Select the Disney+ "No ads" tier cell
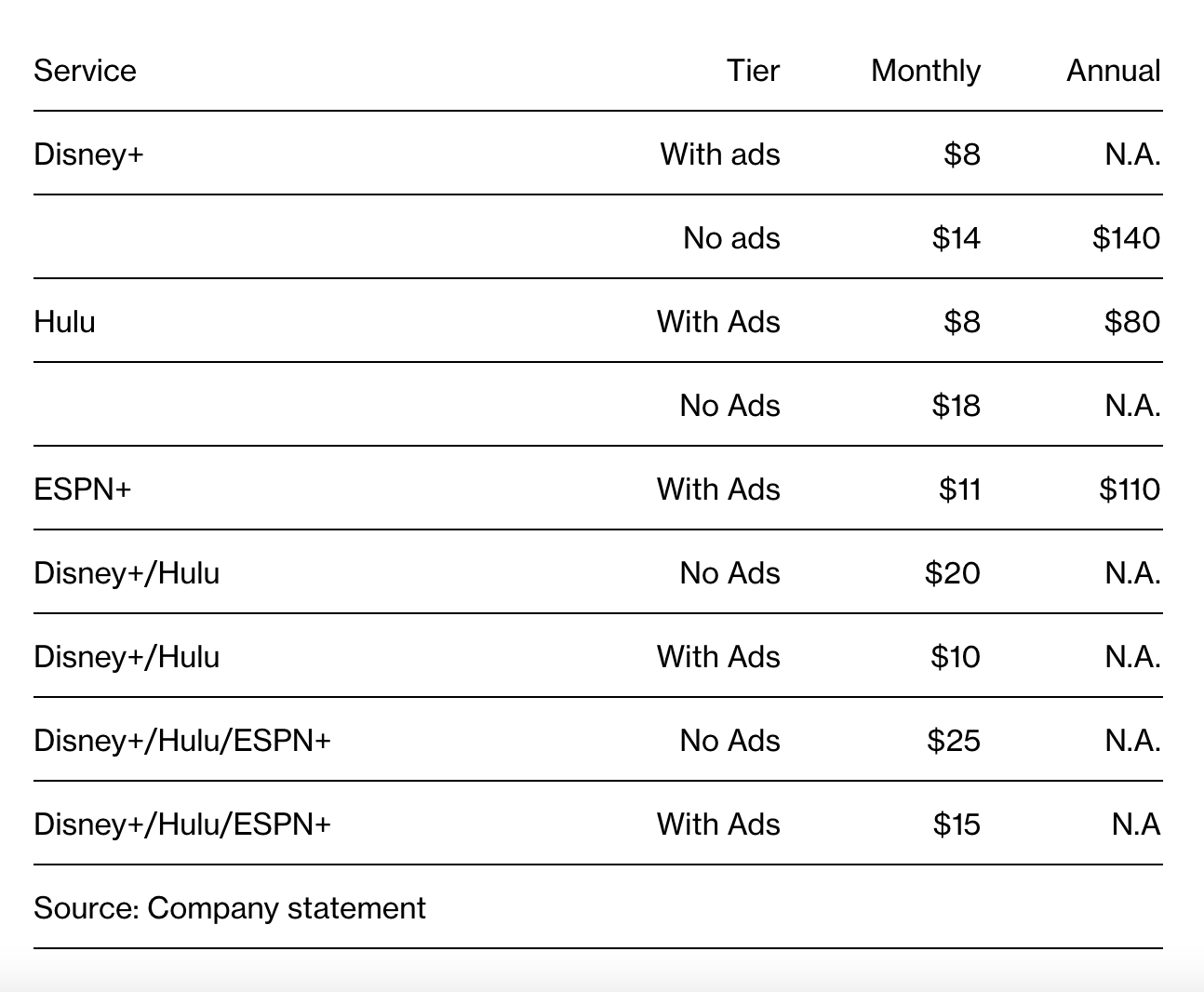 (730, 238)
